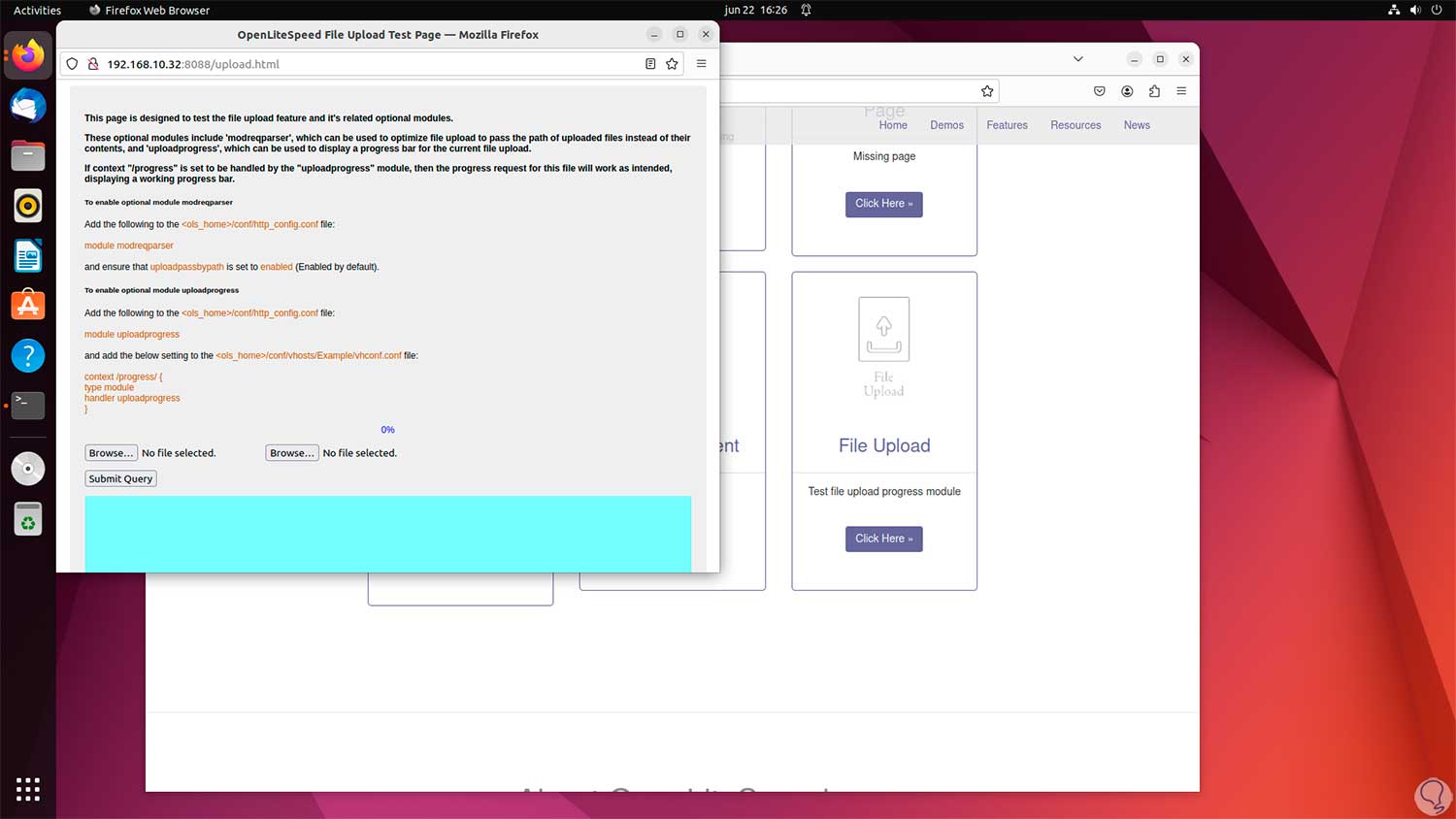The width and height of the screenshot is (1456, 819).
Task: Click the "module uploadprogress" text
Action: 132,335
